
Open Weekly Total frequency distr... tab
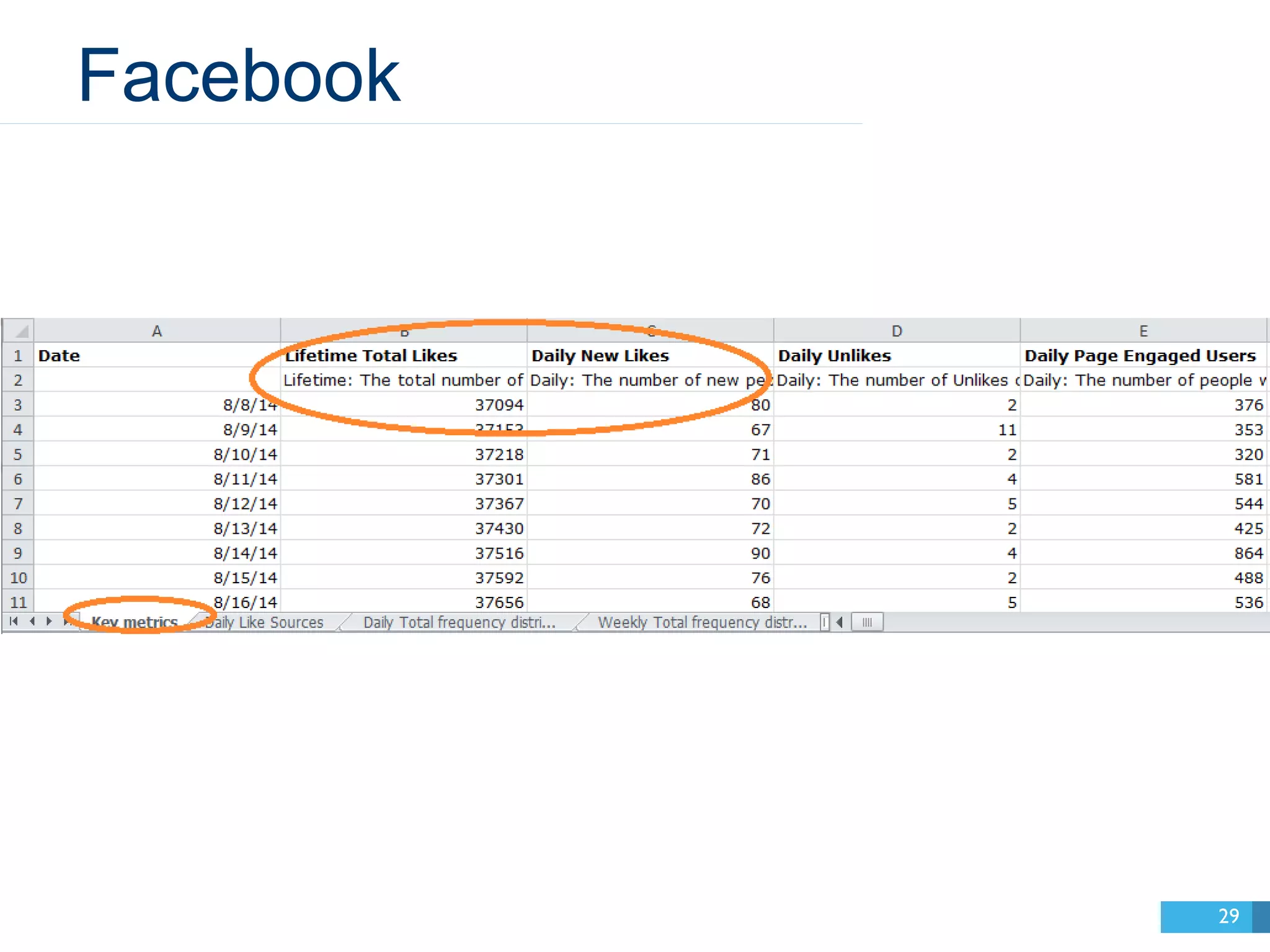click(703, 622)
